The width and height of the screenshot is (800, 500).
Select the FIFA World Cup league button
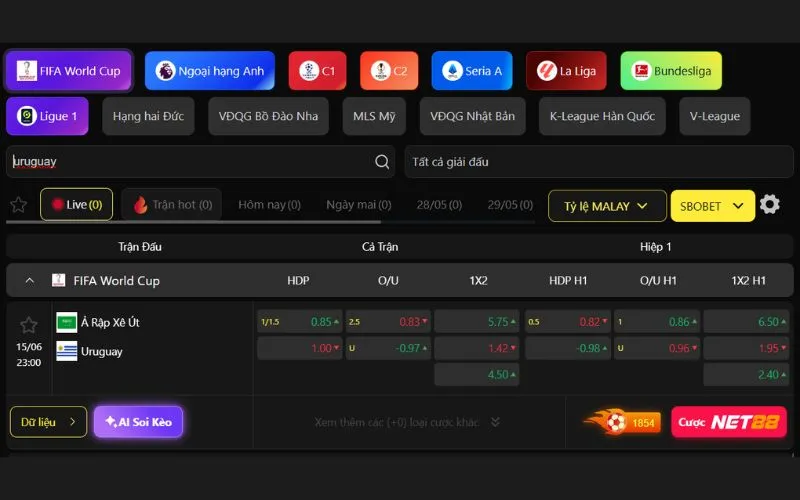[x=69, y=71]
